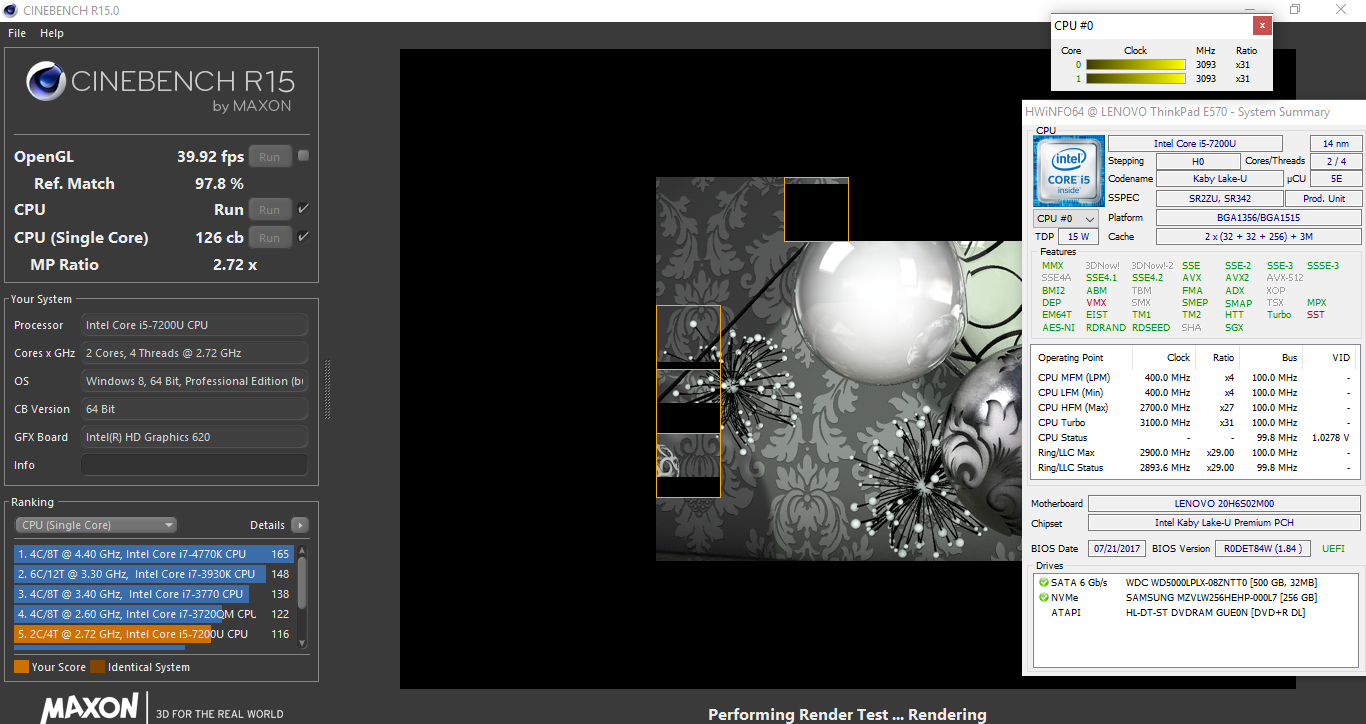Uncheck the CPU test checkbox
This screenshot has height=724, width=1366.
[x=303, y=209]
